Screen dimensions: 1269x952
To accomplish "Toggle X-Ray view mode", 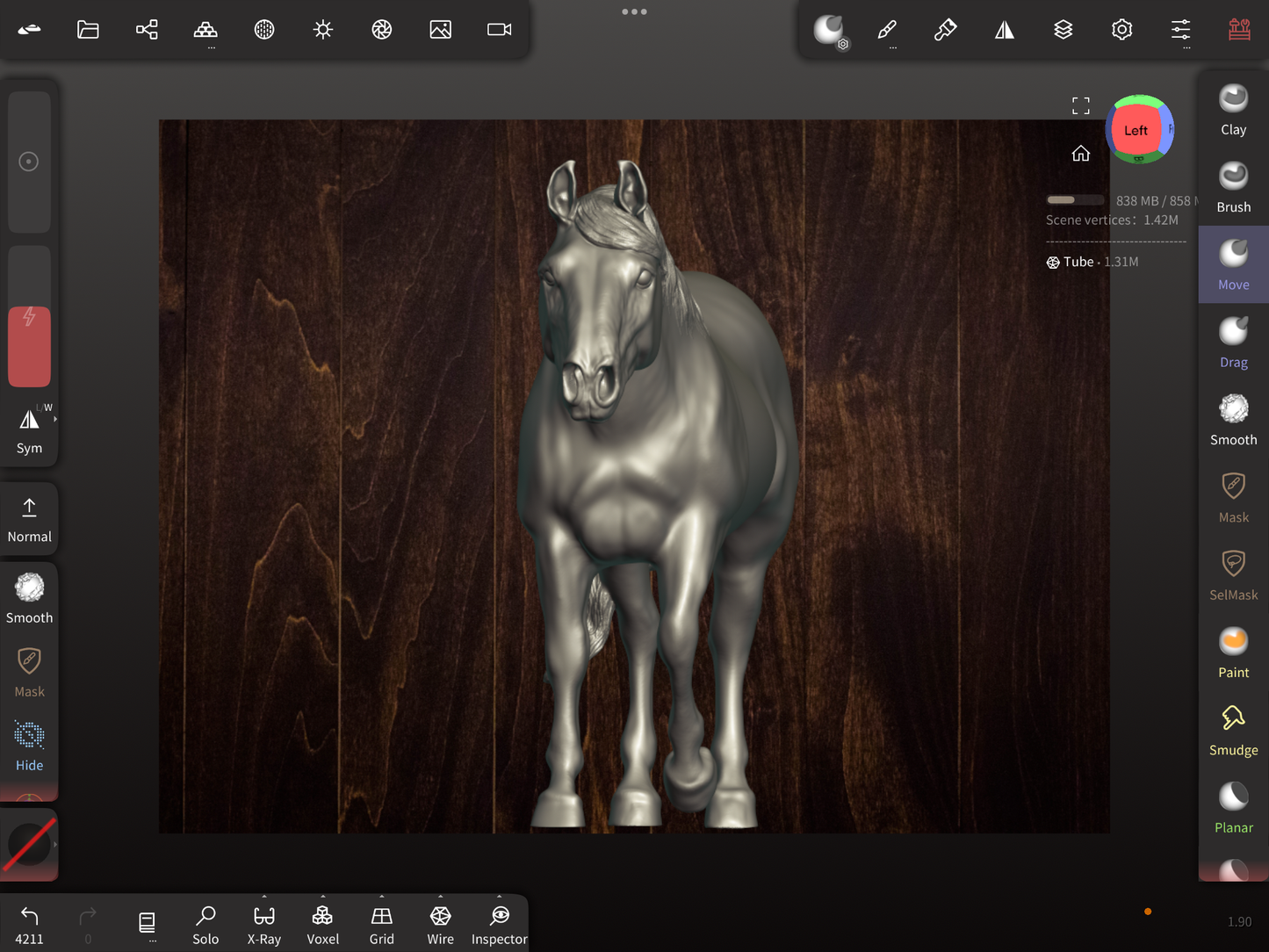I will 263,924.
